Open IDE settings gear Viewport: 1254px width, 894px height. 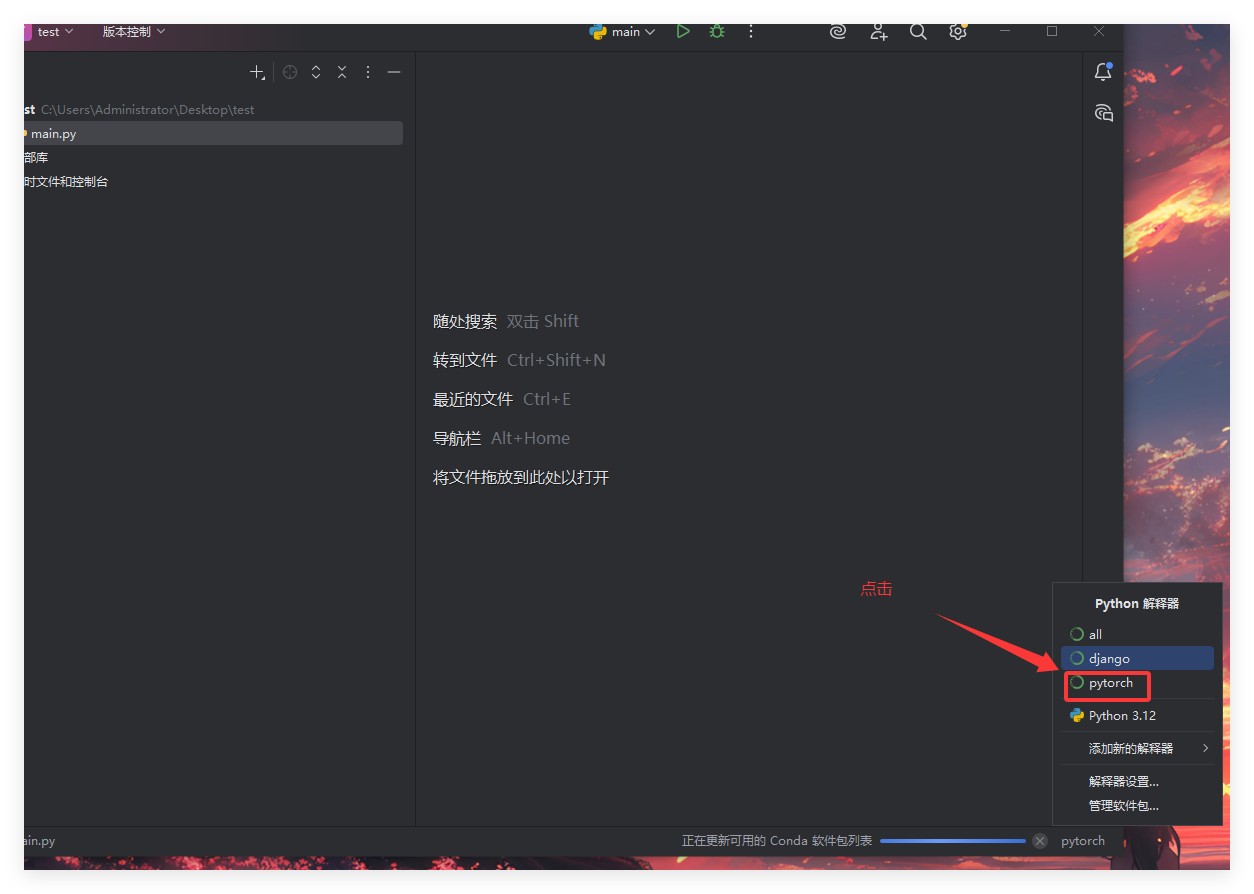[958, 32]
